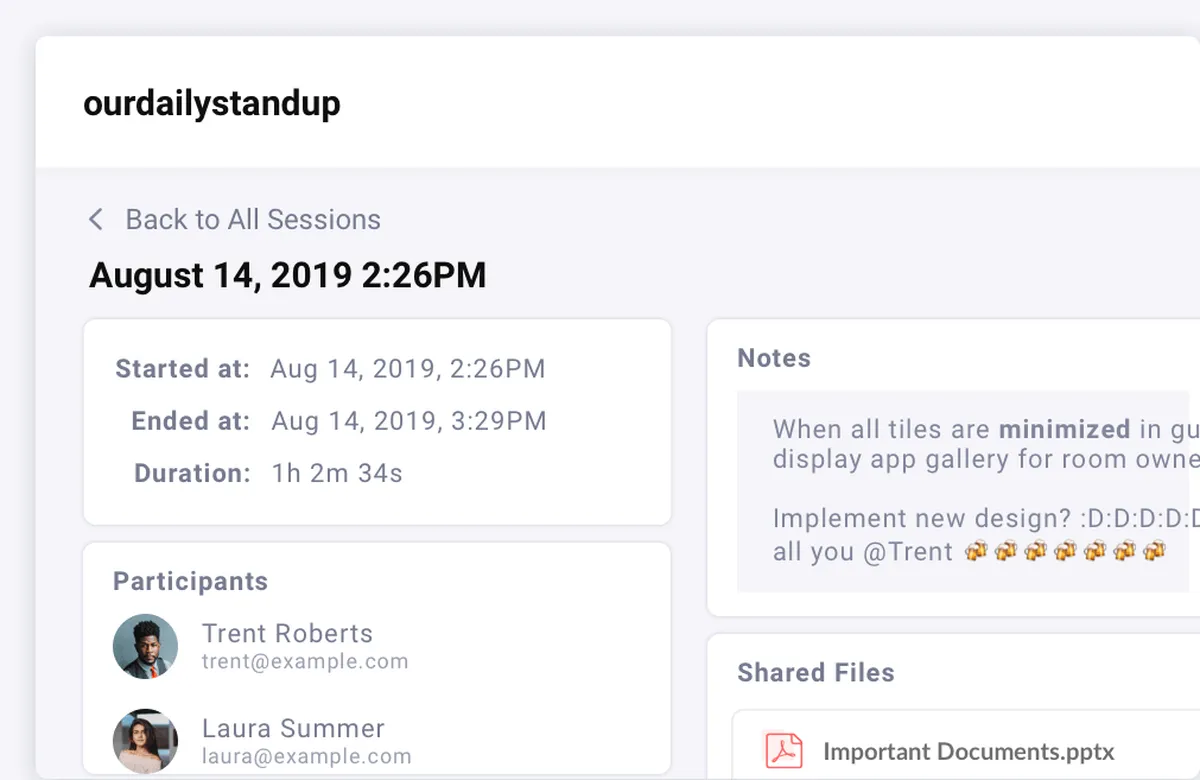Open the Important Documents.pptx file

(x=968, y=751)
